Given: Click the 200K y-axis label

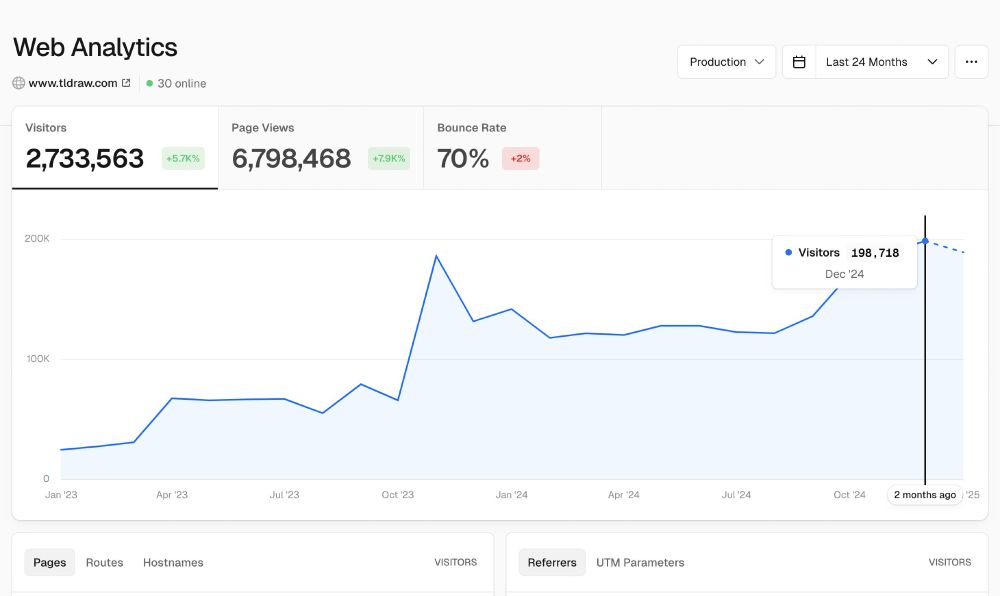Looking at the screenshot, I should point(37,238).
